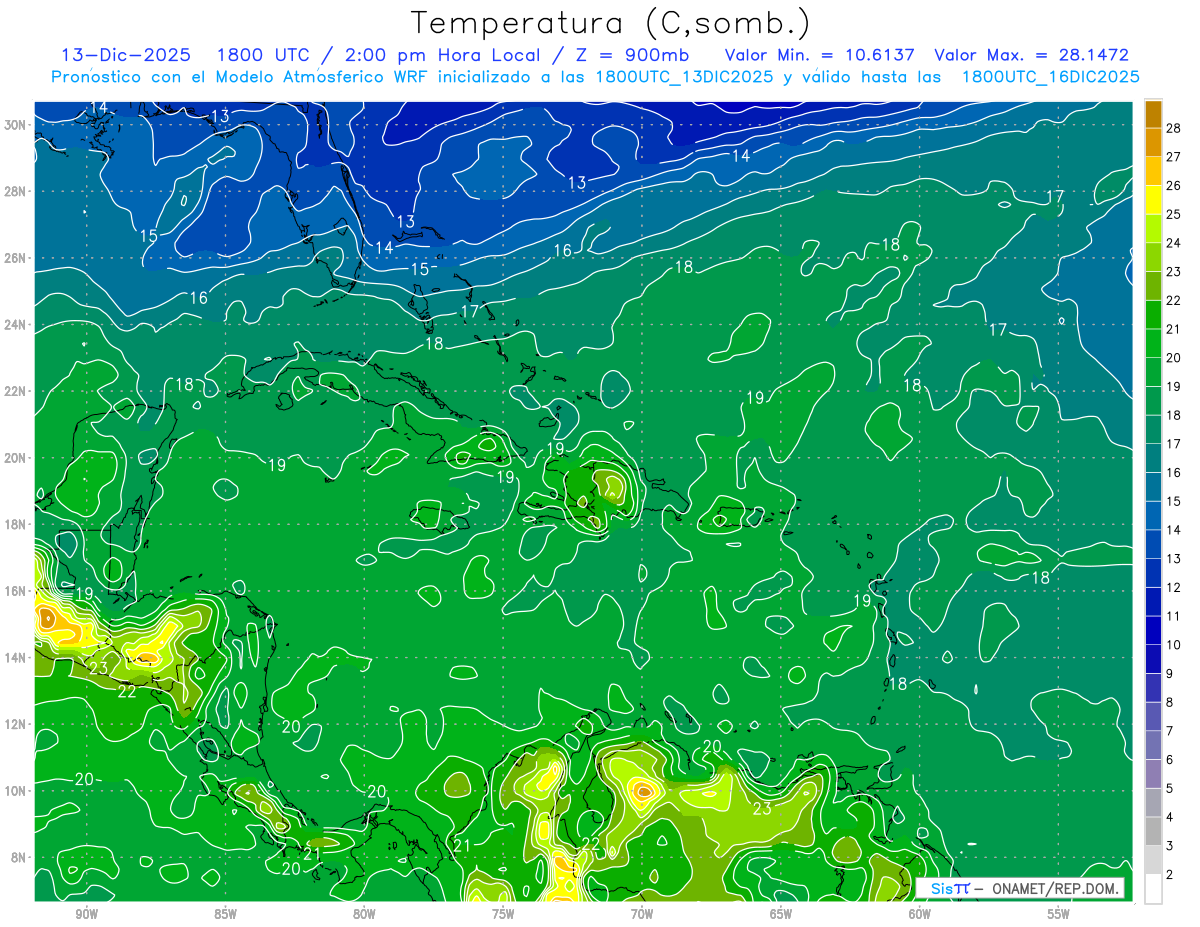Image resolution: width=1200 pixels, height=927 pixels.
Task: Select the '1800 UTC / 2:00 pm Hora Local' text
Action: pyautogui.click(x=377, y=55)
